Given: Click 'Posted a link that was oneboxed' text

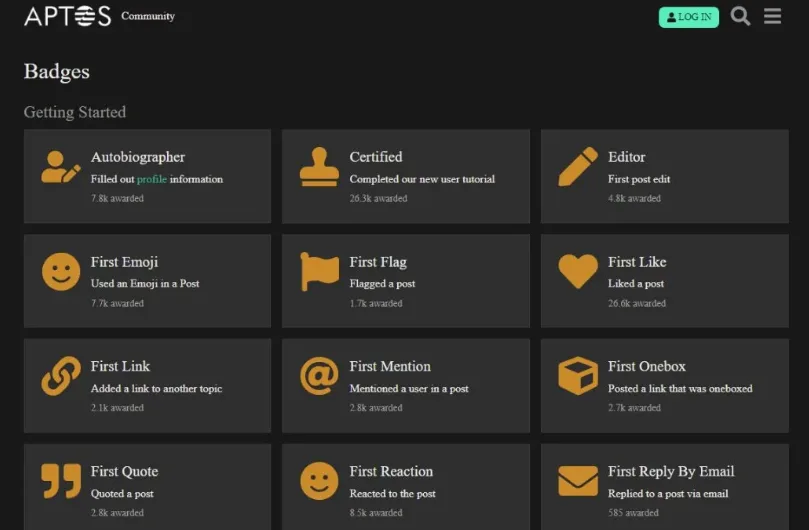Looking at the screenshot, I should (x=680, y=389).
